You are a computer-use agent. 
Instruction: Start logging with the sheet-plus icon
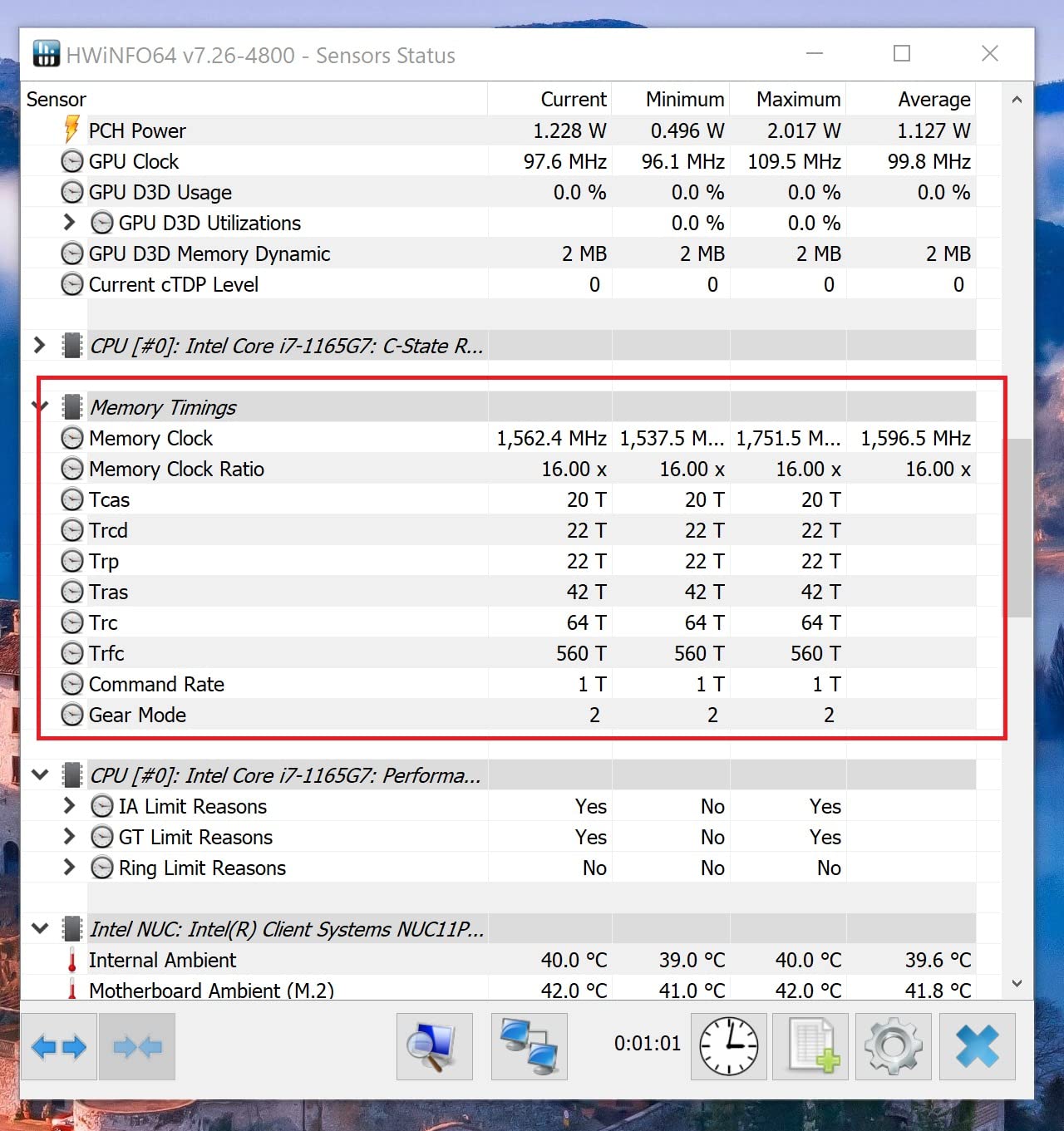tap(810, 1046)
